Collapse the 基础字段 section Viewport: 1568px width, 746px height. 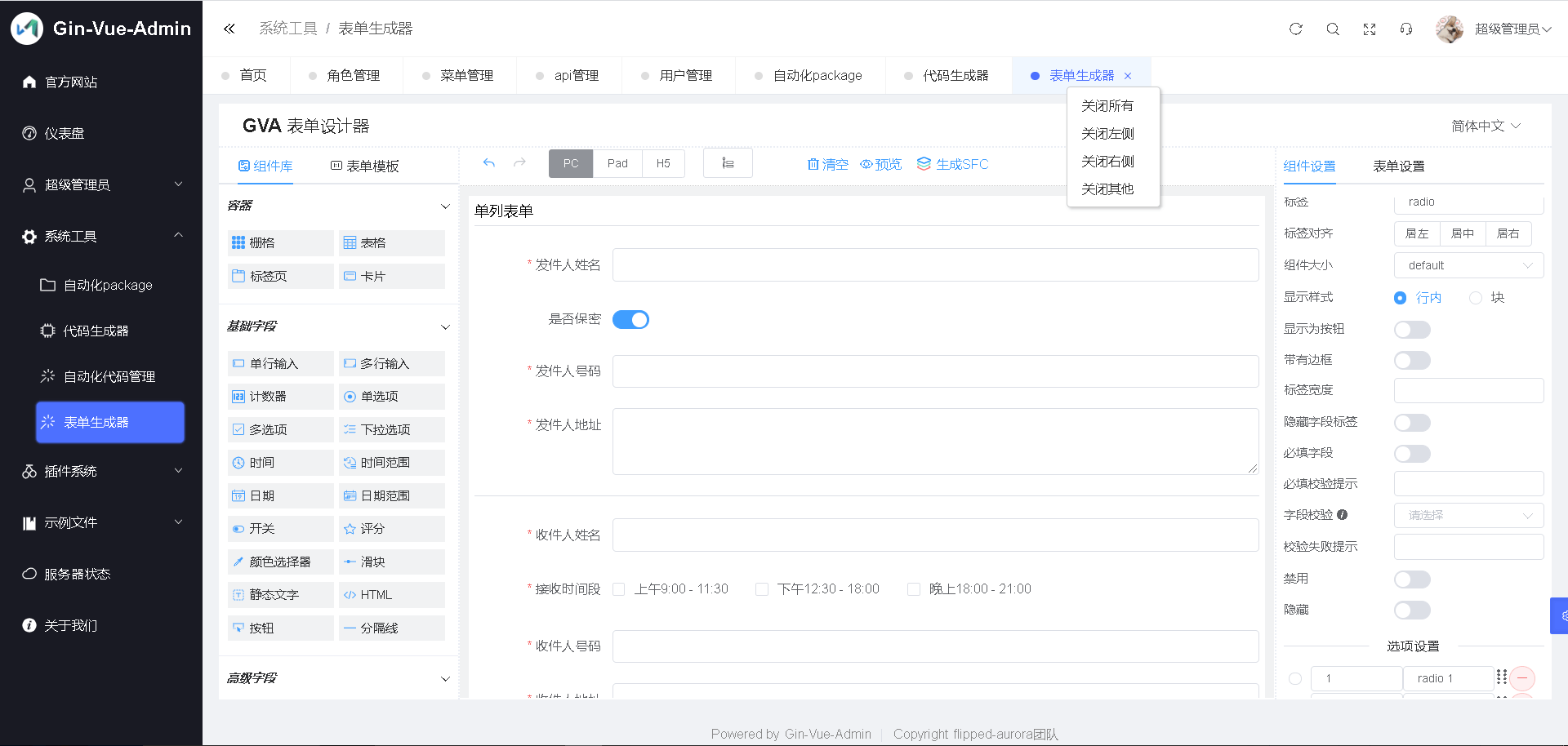coord(445,326)
